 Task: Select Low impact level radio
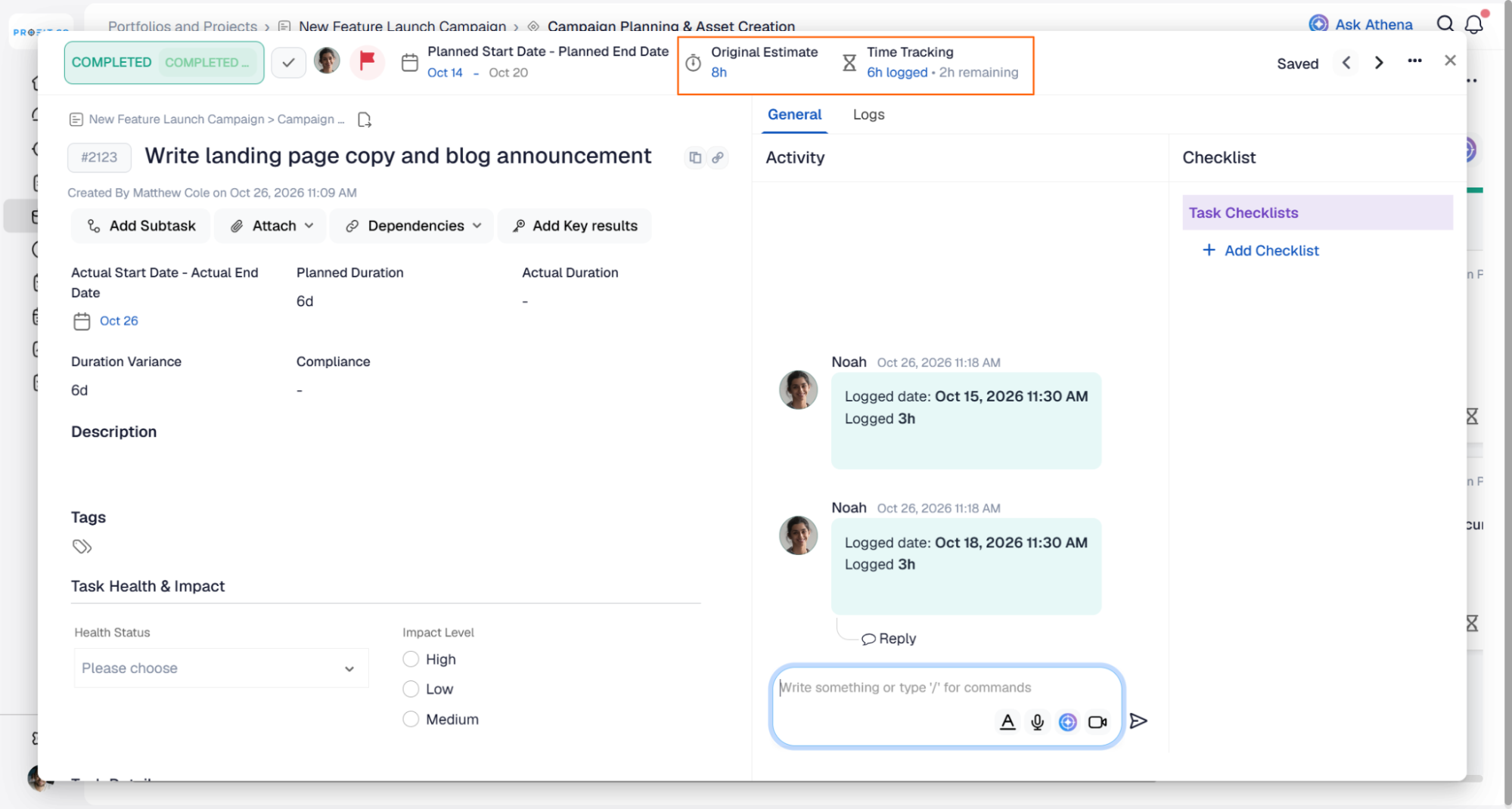coord(411,689)
